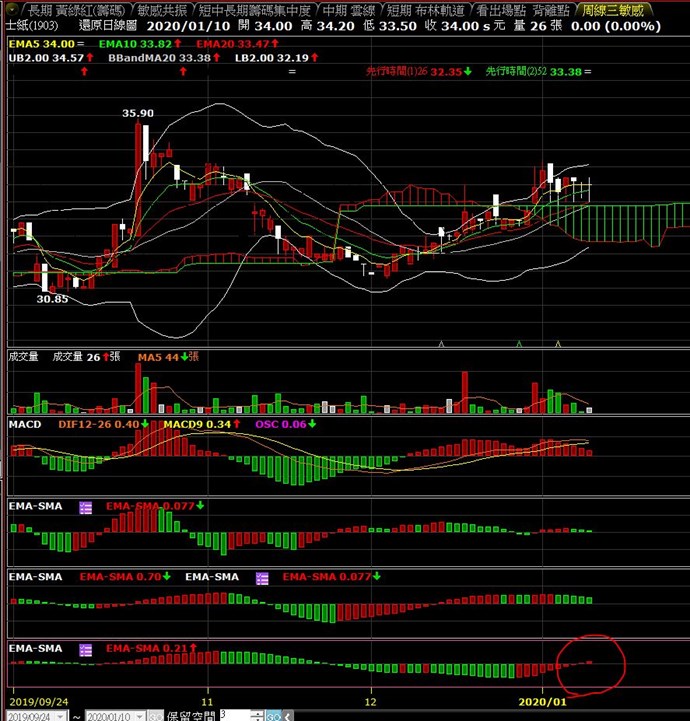Click the MACD9 0.34 label
This screenshot has height=721, width=690.
[197, 424]
